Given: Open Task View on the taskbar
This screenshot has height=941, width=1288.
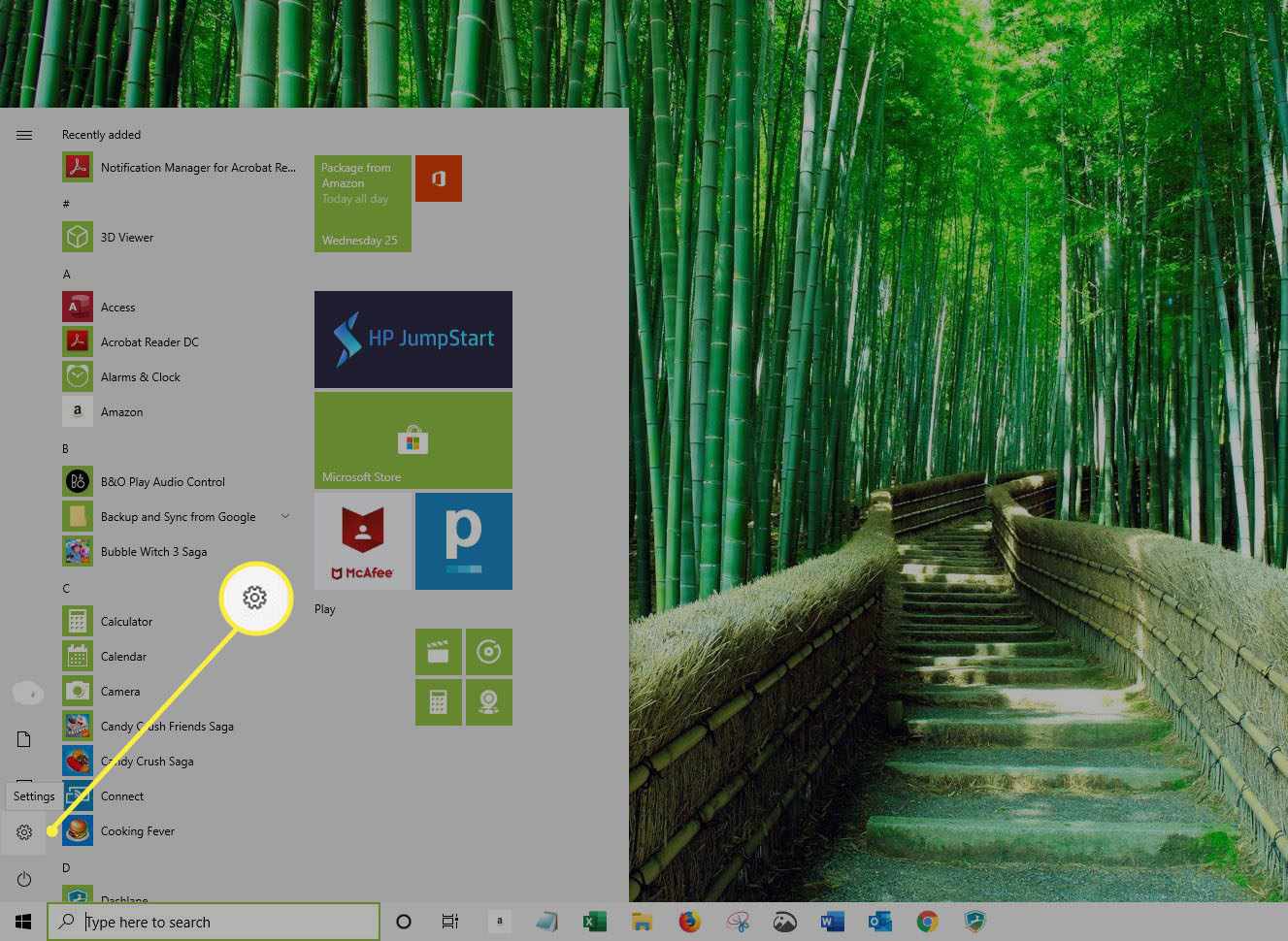Looking at the screenshot, I should point(450,922).
